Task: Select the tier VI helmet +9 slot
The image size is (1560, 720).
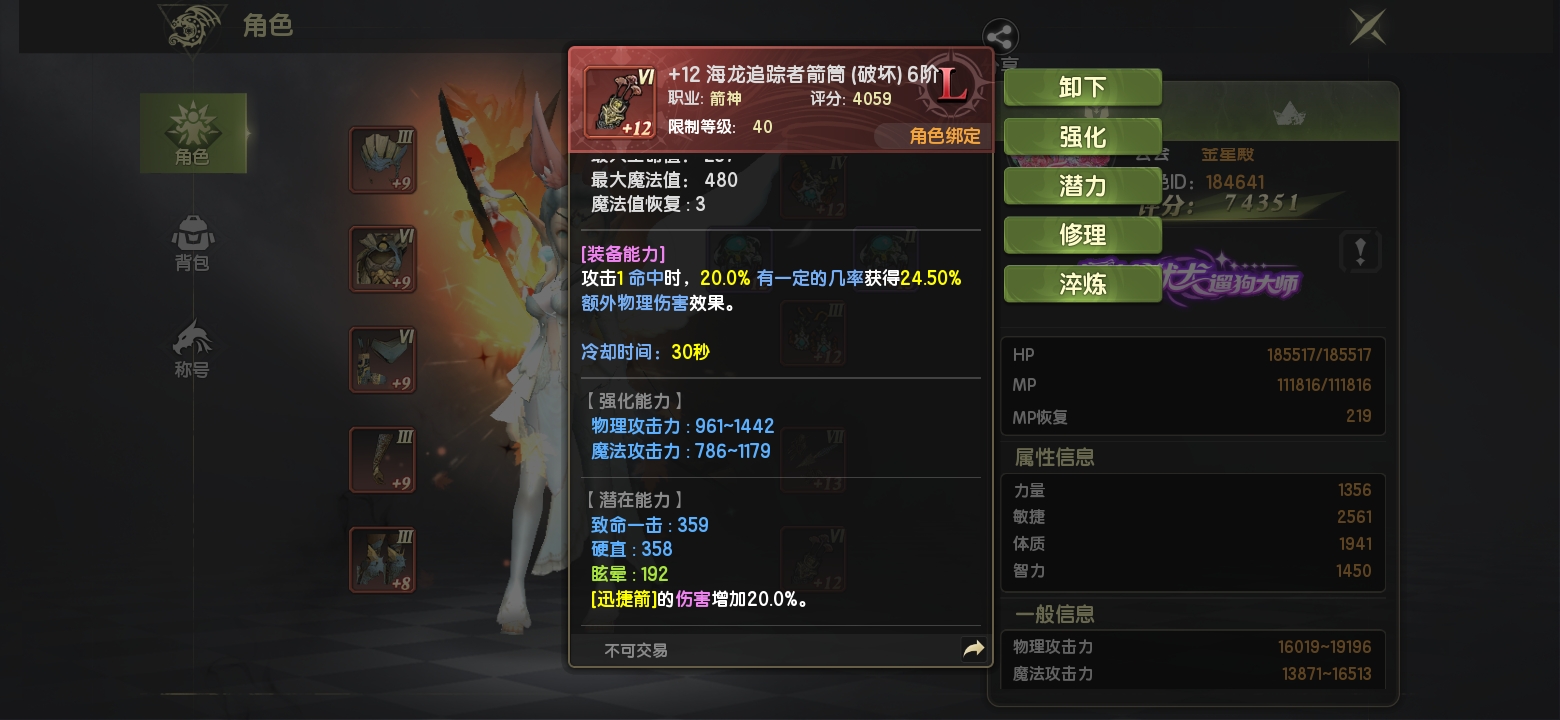Action: [383, 359]
